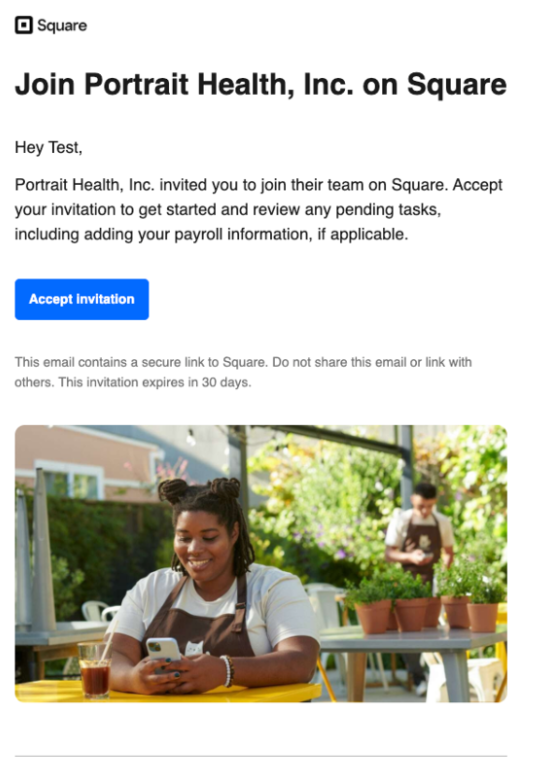Click the beaded bracelet on woman's wrist
Screen dimensions: 533x770
[227, 671]
